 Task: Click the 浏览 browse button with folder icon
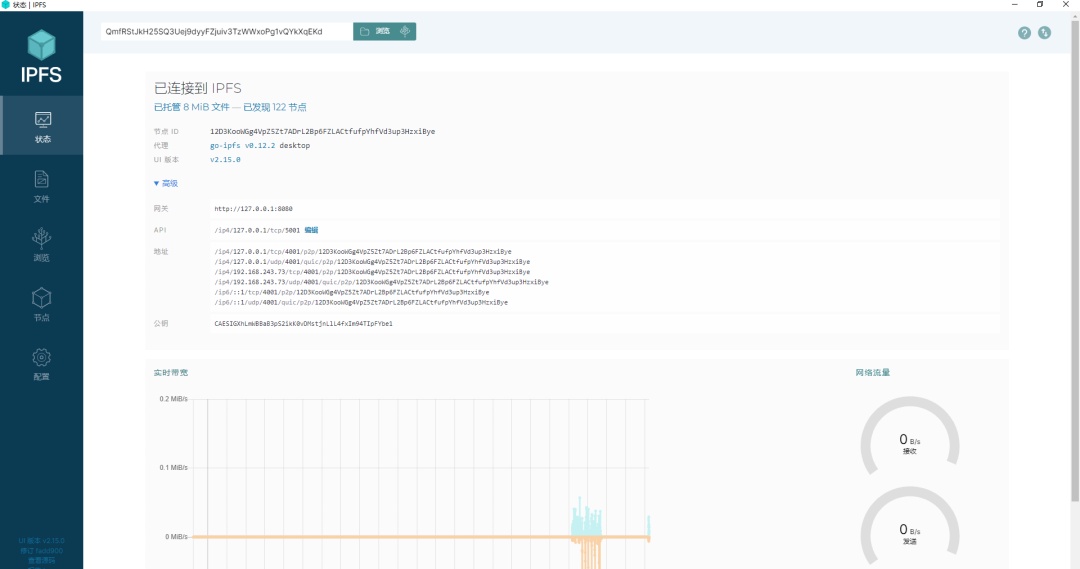(375, 31)
